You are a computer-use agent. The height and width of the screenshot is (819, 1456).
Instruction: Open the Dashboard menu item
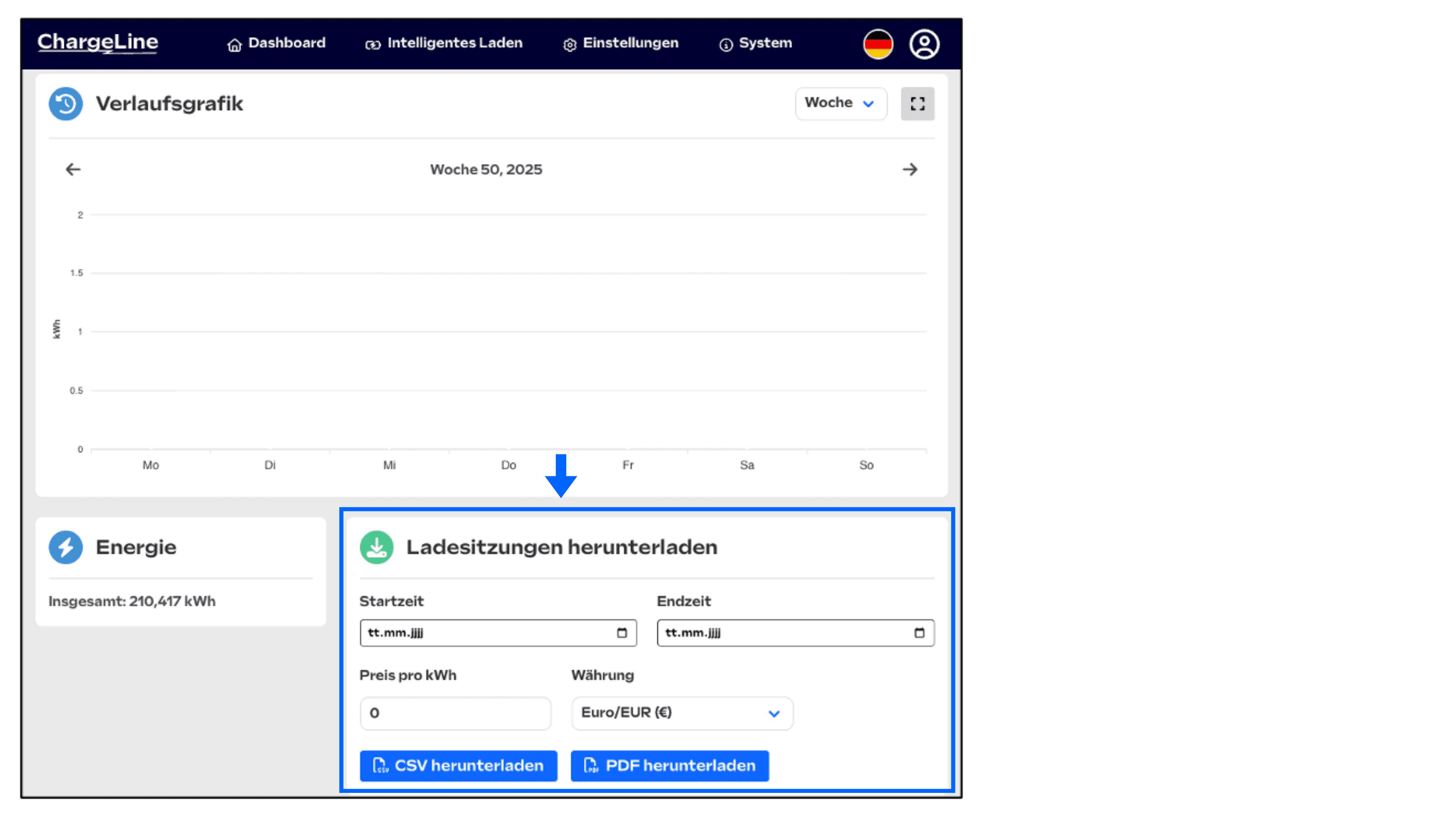tap(276, 43)
